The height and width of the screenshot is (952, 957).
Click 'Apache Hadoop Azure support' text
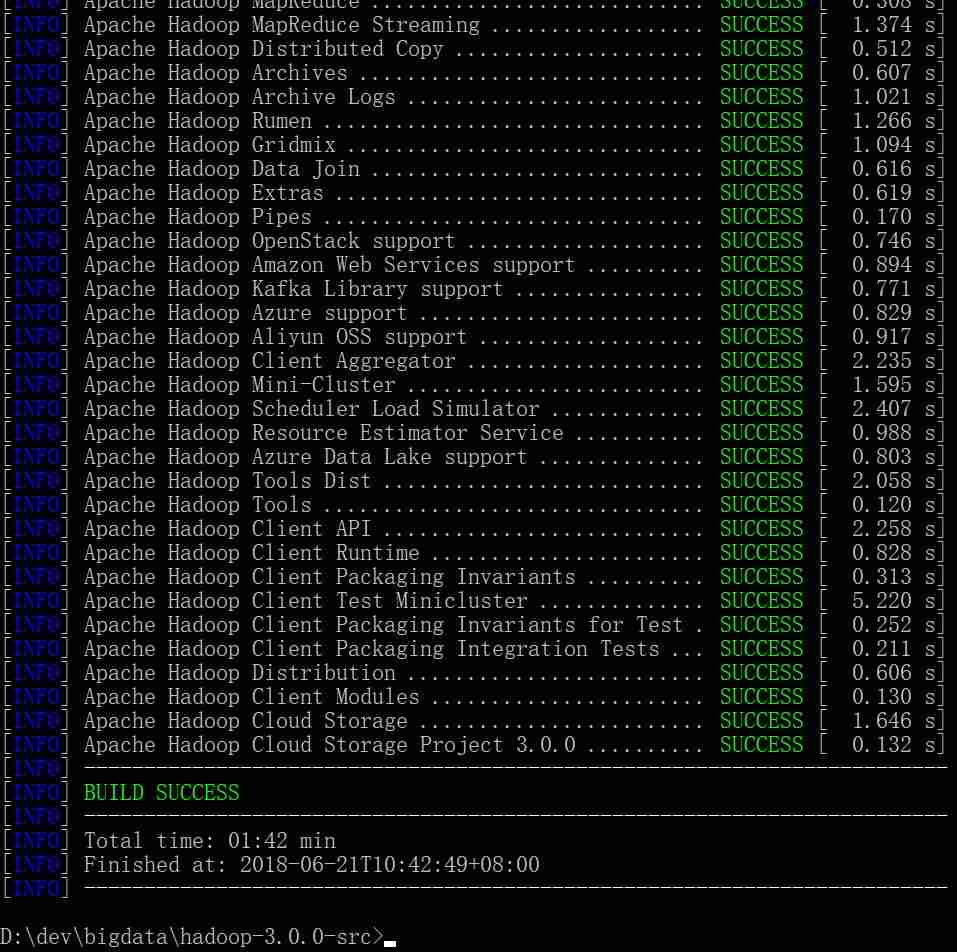(245, 313)
